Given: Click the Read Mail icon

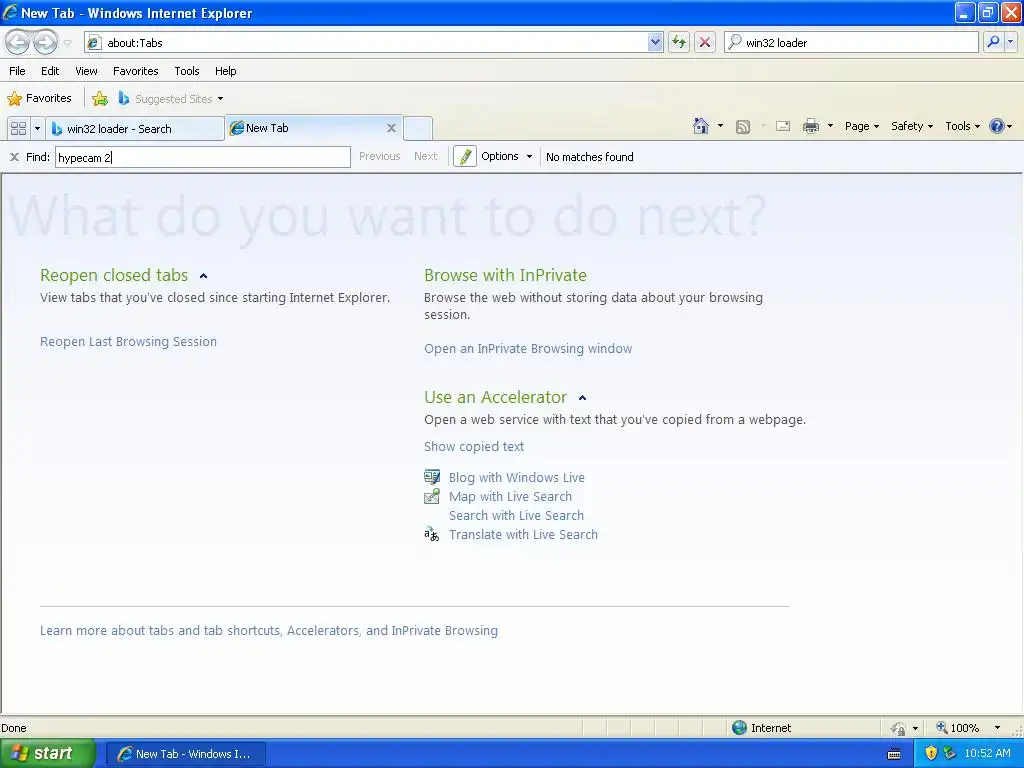Looking at the screenshot, I should 783,126.
